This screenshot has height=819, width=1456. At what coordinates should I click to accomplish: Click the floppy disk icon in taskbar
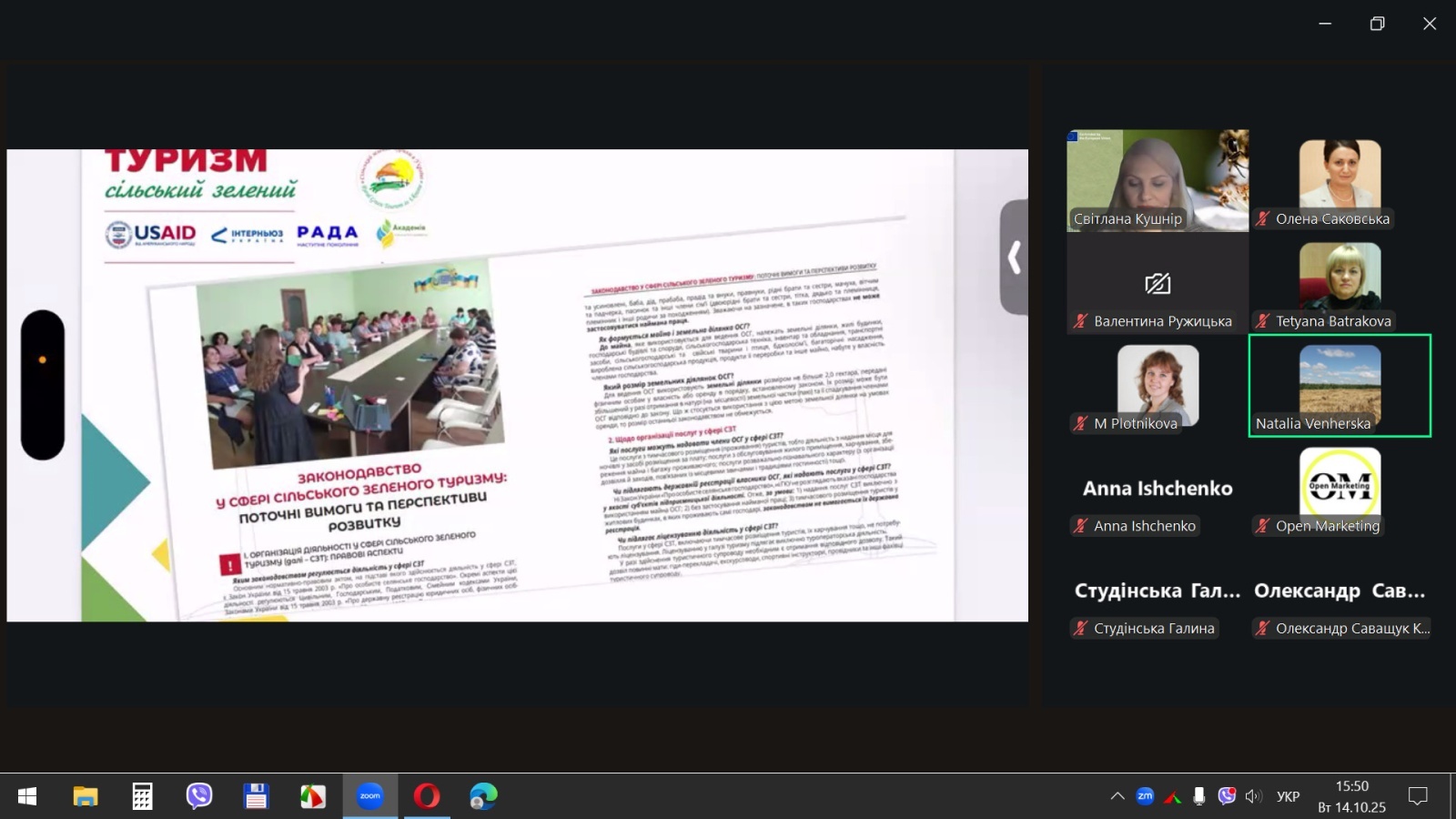256,796
